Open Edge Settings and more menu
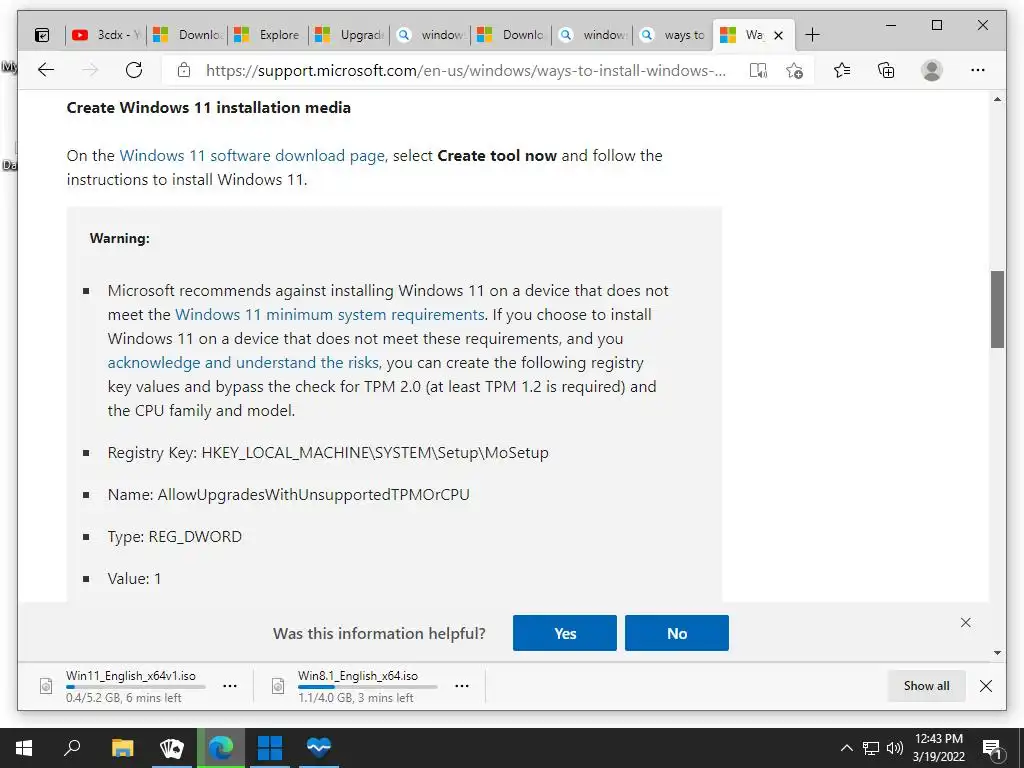The height and width of the screenshot is (768, 1024). click(x=978, y=70)
